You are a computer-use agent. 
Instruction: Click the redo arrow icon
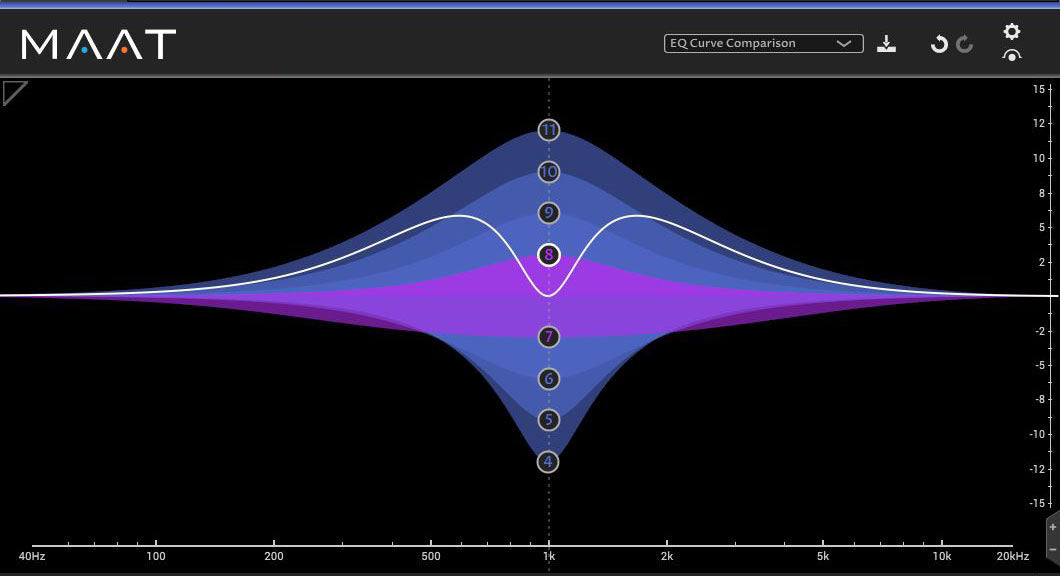(965, 44)
